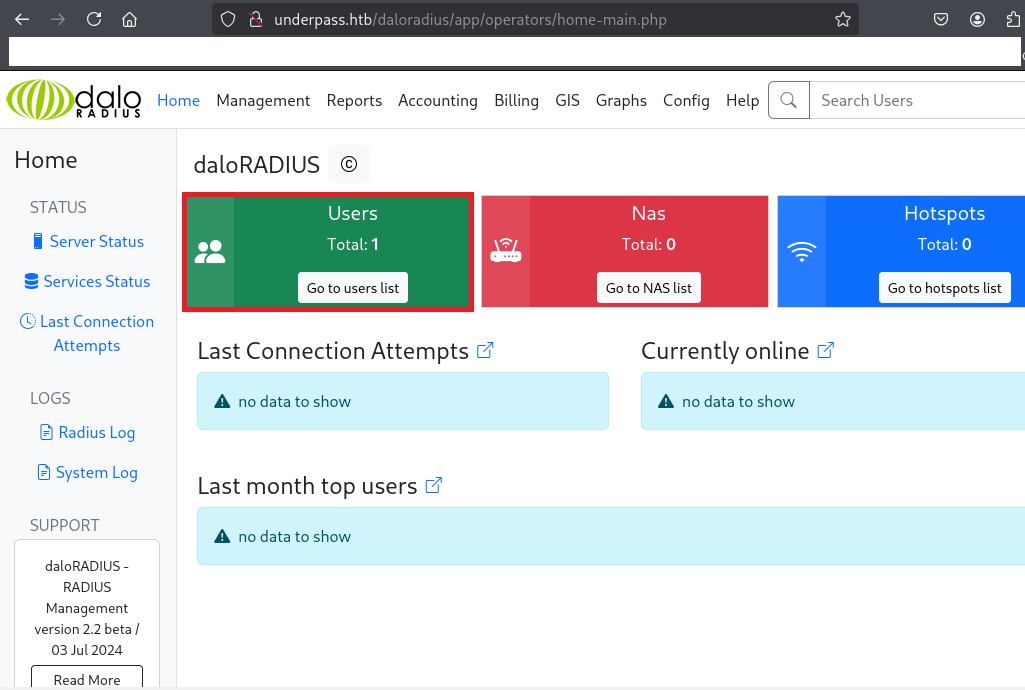The image size is (1025, 690).
Task: Open external link beside Currently online
Action: 826,351
